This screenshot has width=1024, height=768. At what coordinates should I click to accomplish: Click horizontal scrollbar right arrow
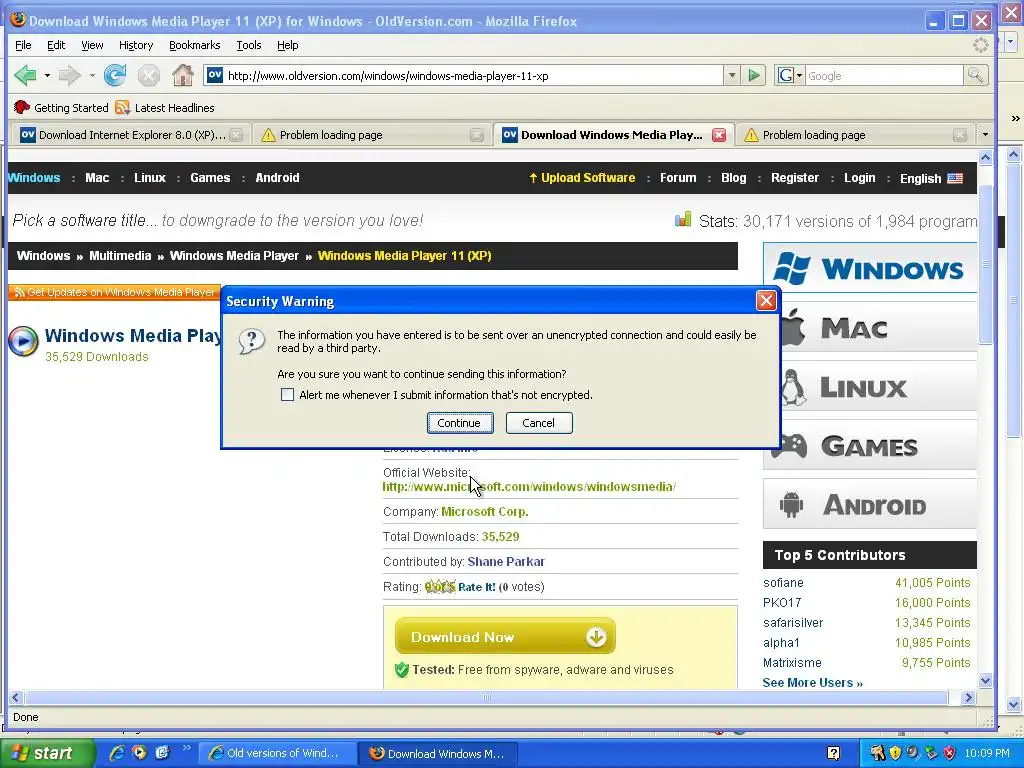(968, 697)
